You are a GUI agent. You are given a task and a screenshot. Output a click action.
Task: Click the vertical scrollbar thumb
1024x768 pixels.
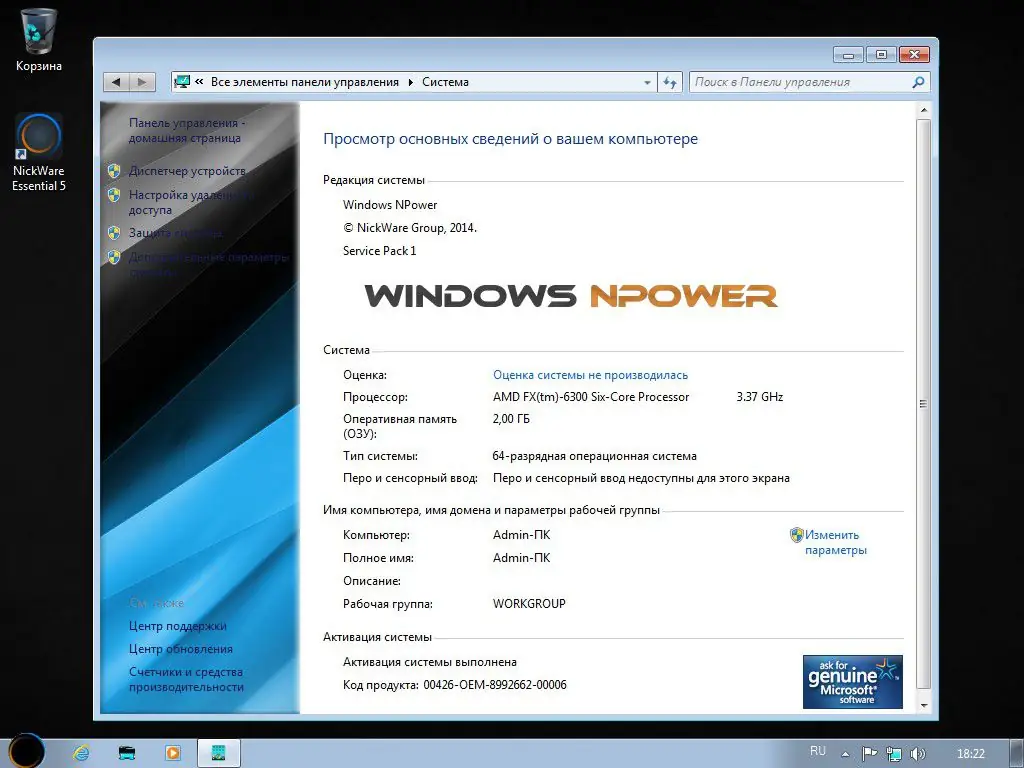(923, 404)
